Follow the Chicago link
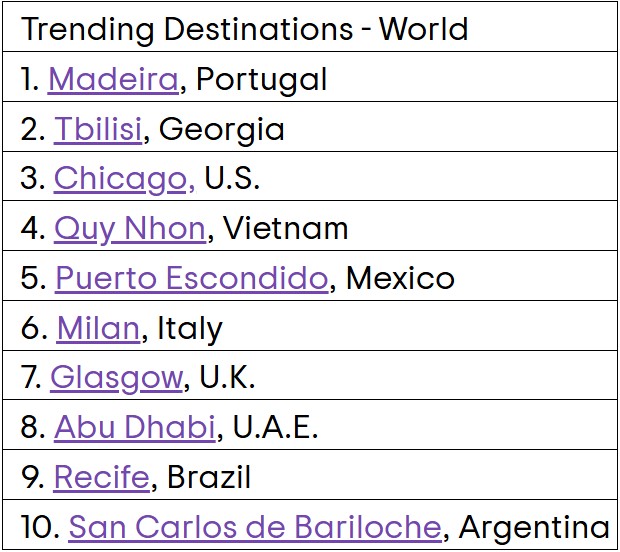The height and width of the screenshot is (552, 620). (123, 178)
